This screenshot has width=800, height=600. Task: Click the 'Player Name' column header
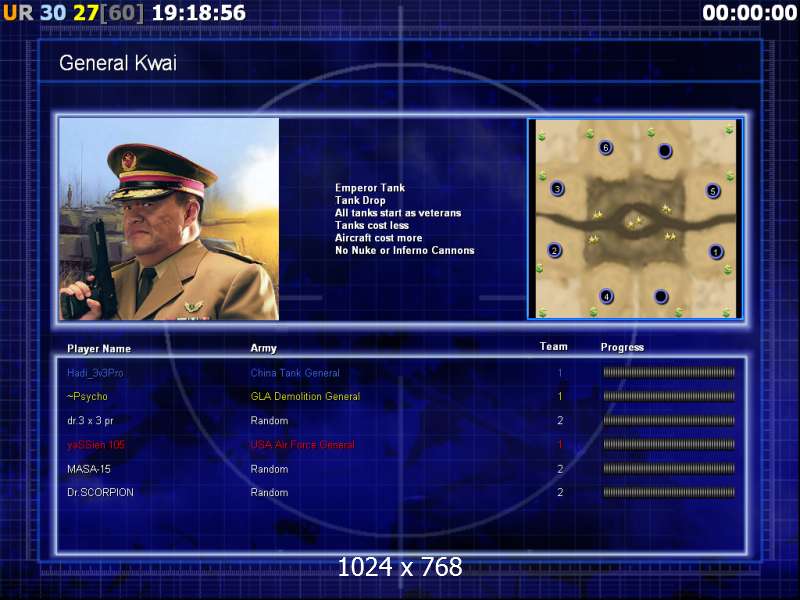99,348
